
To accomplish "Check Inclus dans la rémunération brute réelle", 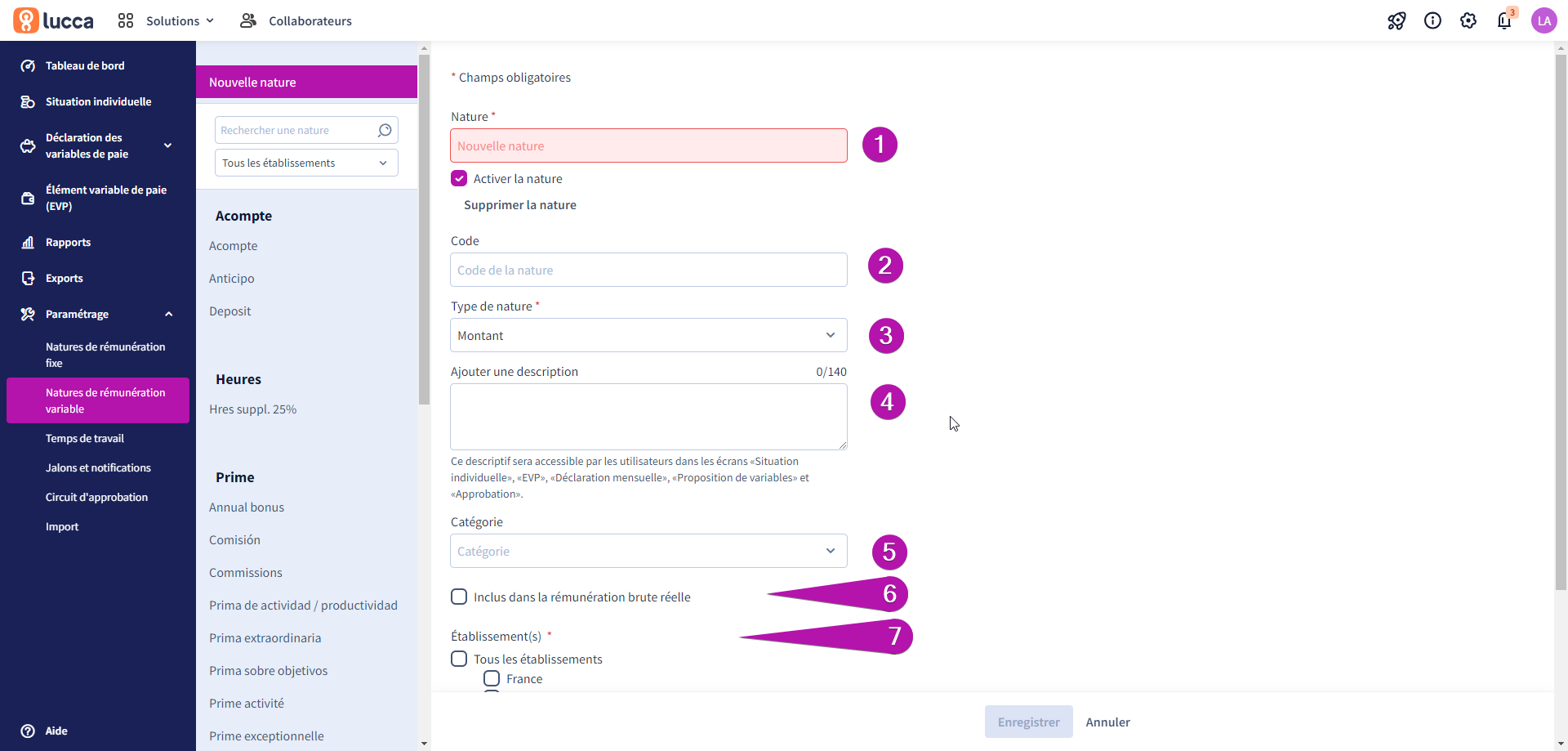I will pyautogui.click(x=459, y=597).
